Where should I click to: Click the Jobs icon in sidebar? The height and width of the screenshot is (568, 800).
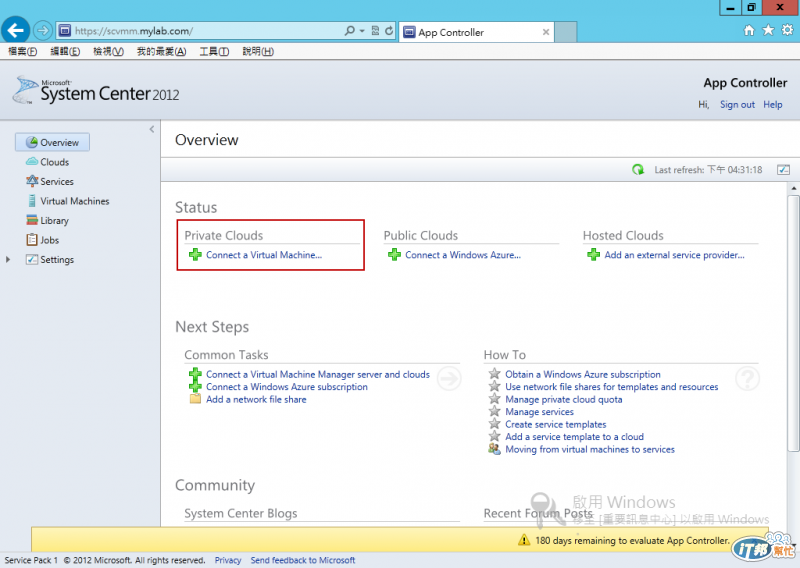pyautogui.click(x=32, y=239)
